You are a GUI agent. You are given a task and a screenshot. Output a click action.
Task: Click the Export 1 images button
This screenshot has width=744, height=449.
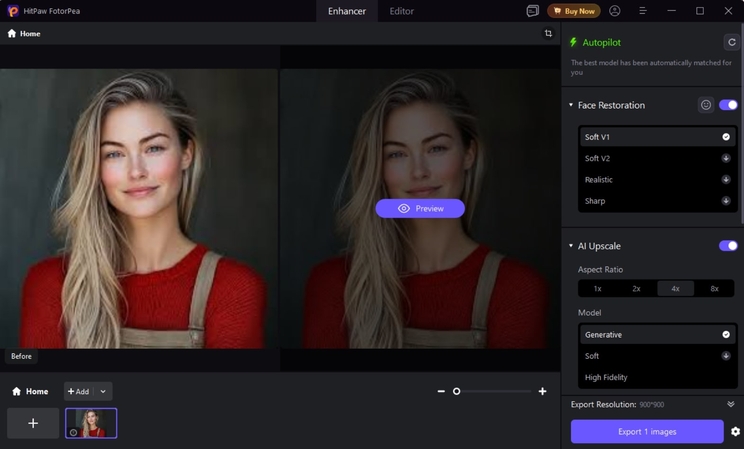point(646,431)
